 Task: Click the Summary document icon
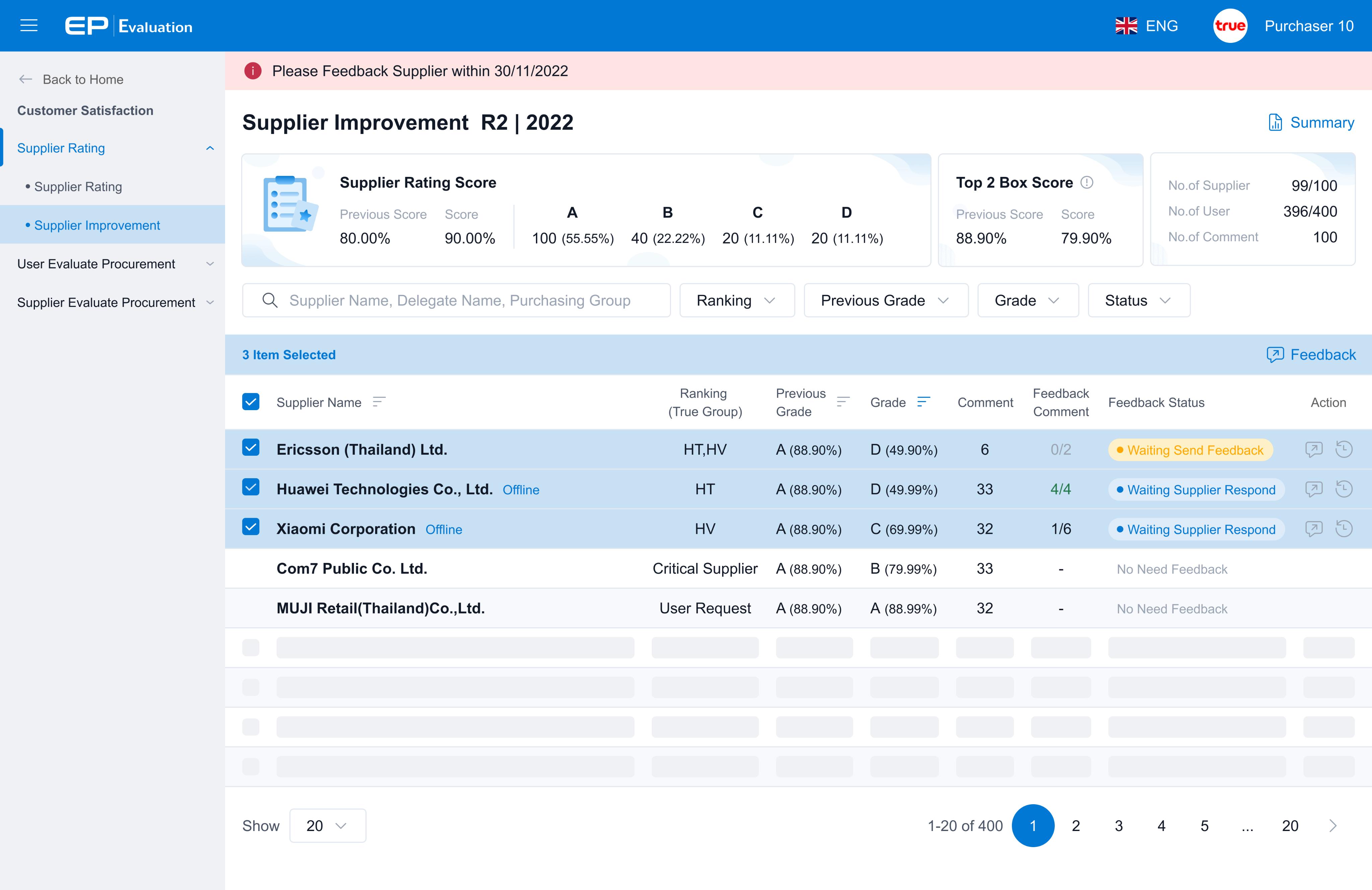1275,122
